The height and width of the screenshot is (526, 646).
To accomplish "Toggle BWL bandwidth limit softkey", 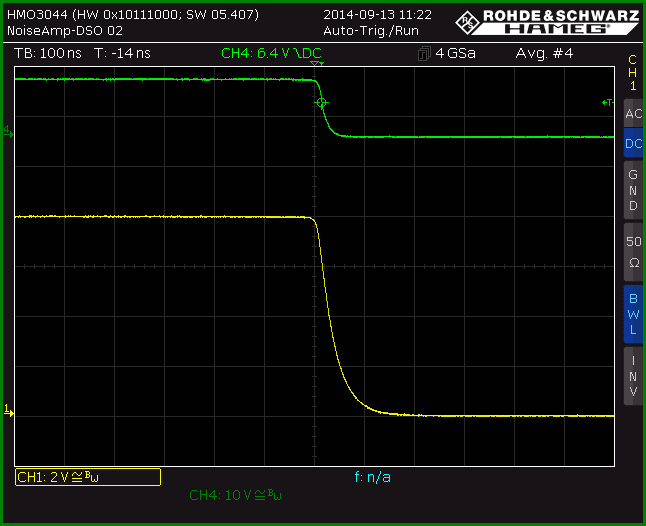I will (x=633, y=314).
